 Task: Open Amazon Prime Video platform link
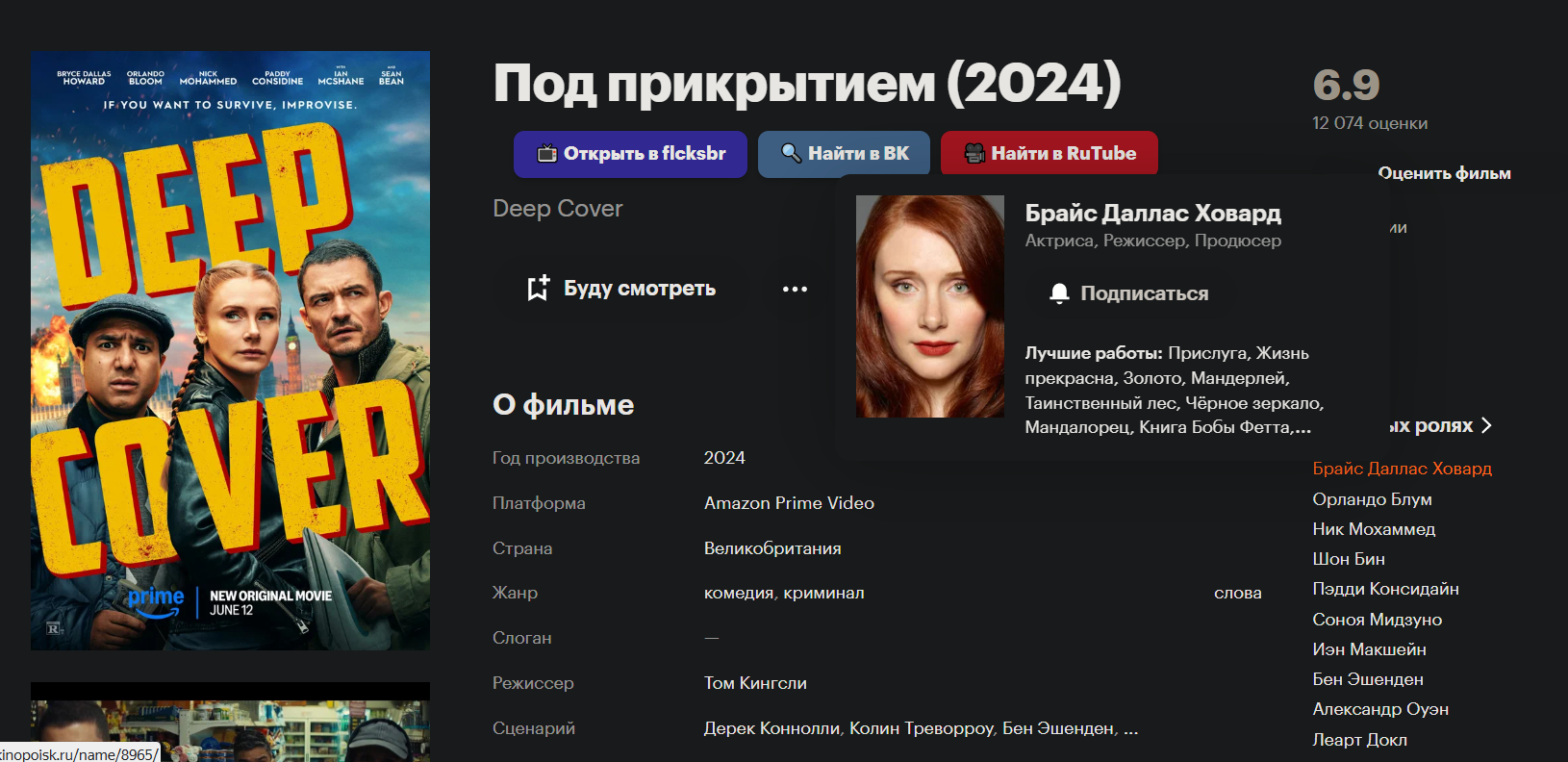[789, 503]
